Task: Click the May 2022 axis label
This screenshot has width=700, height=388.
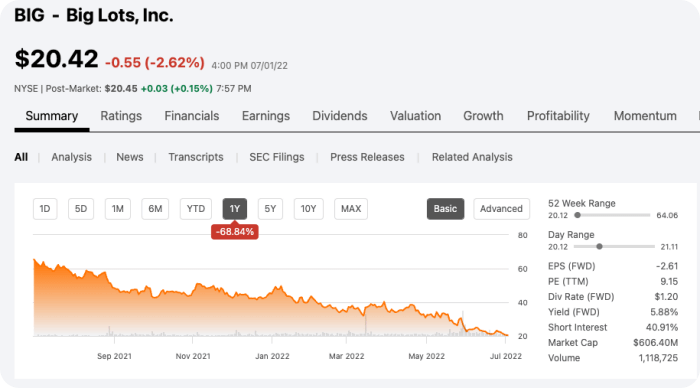Action: tap(426, 356)
